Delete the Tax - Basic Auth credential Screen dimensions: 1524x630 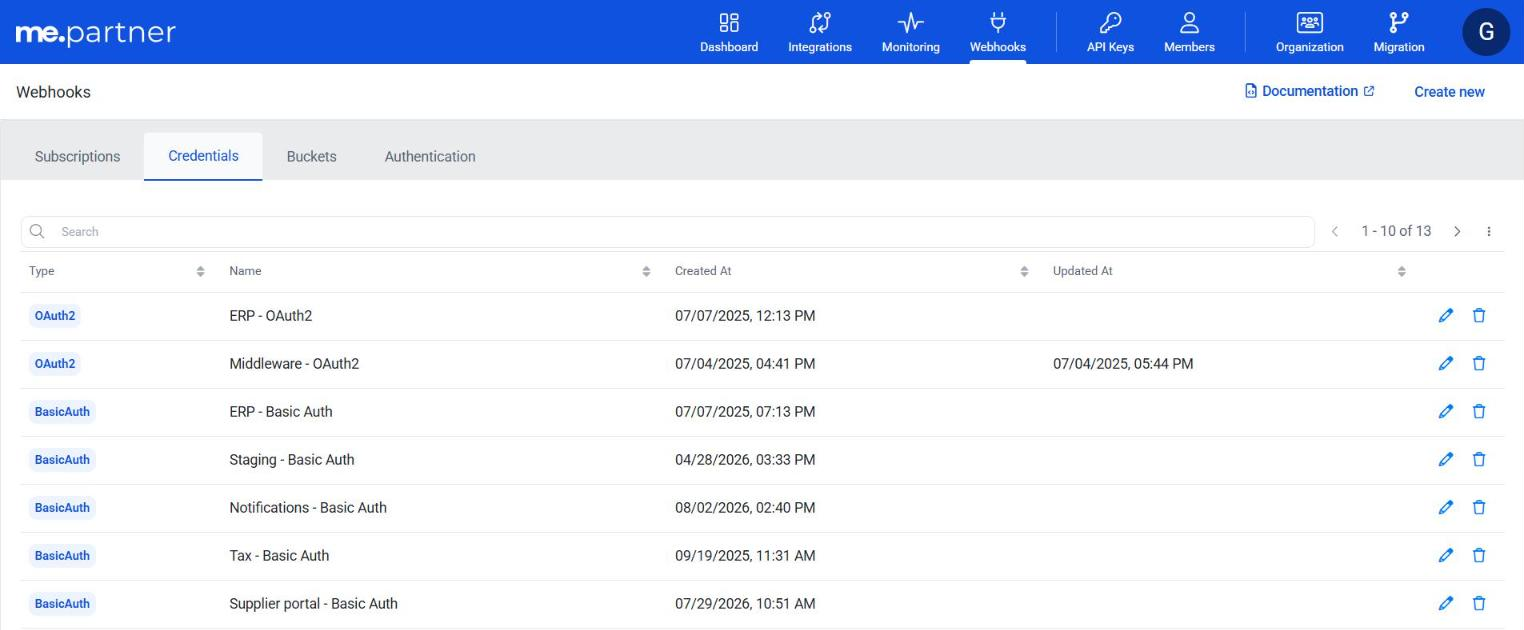(x=1479, y=556)
